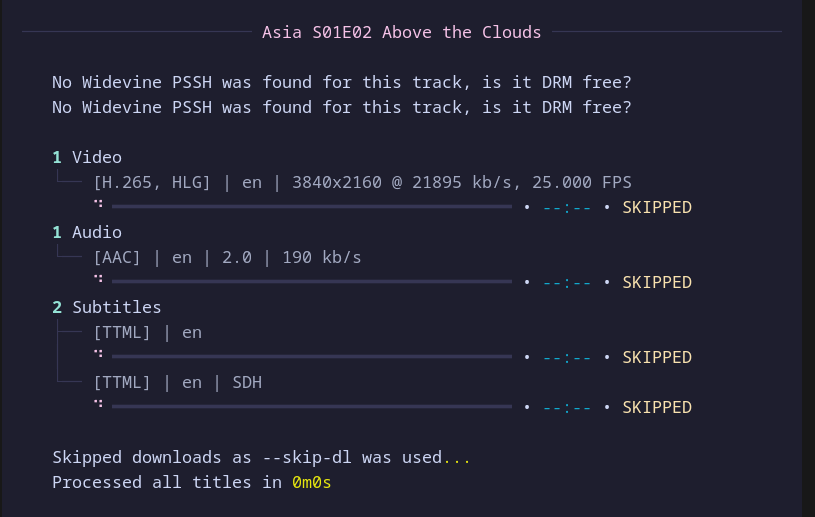
Task: Click the yellow 0m0s elapsed time
Action: point(311,482)
